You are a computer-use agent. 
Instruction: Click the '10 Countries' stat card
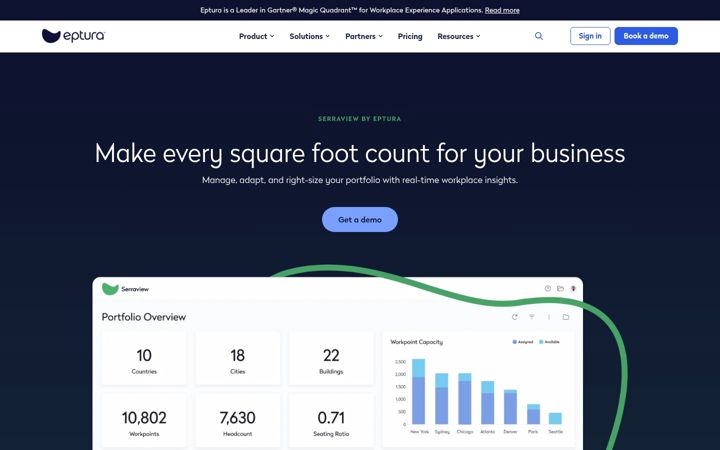click(x=144, y=359)
